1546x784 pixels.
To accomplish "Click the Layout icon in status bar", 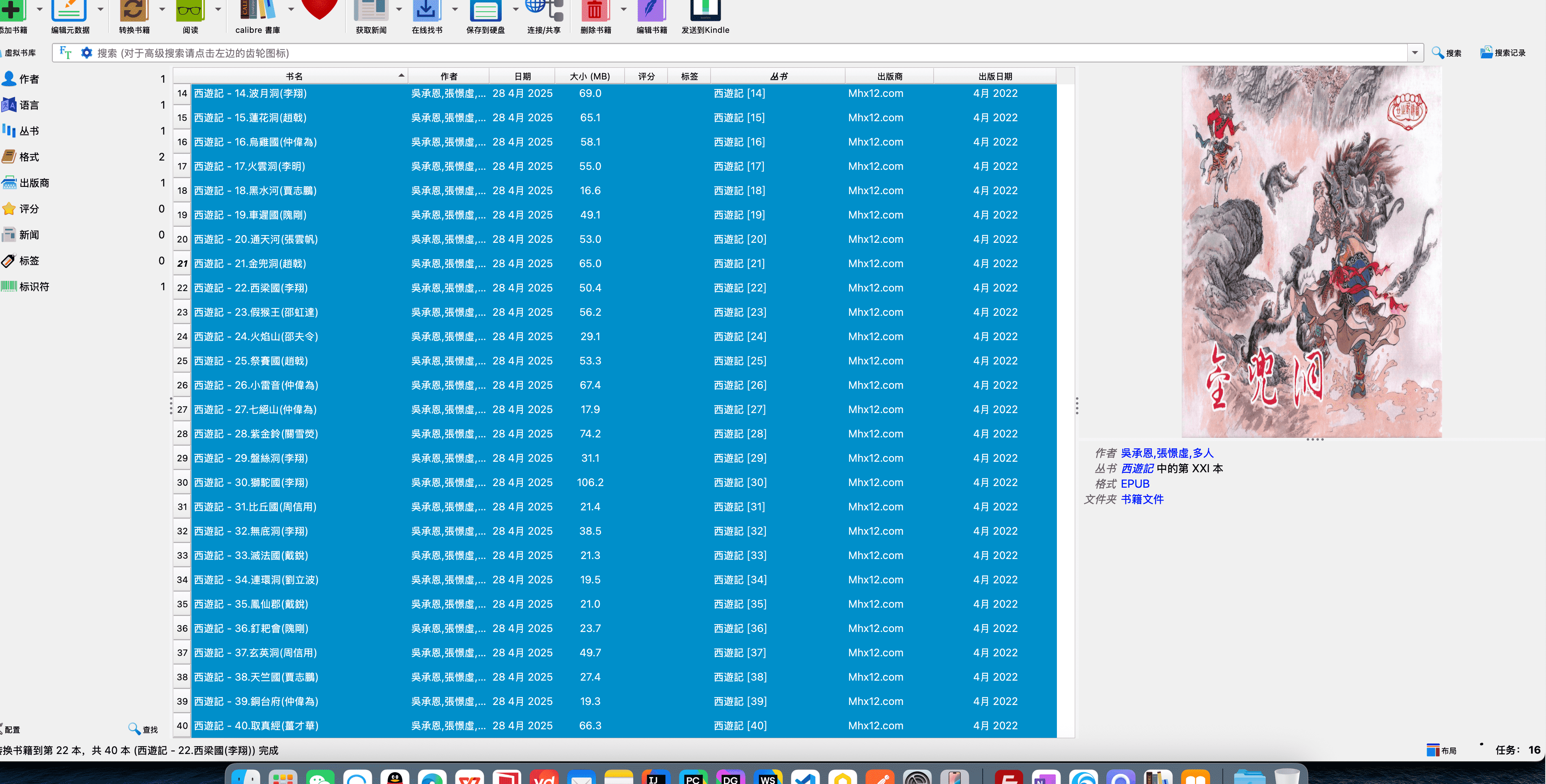I will pos(1442,750).
